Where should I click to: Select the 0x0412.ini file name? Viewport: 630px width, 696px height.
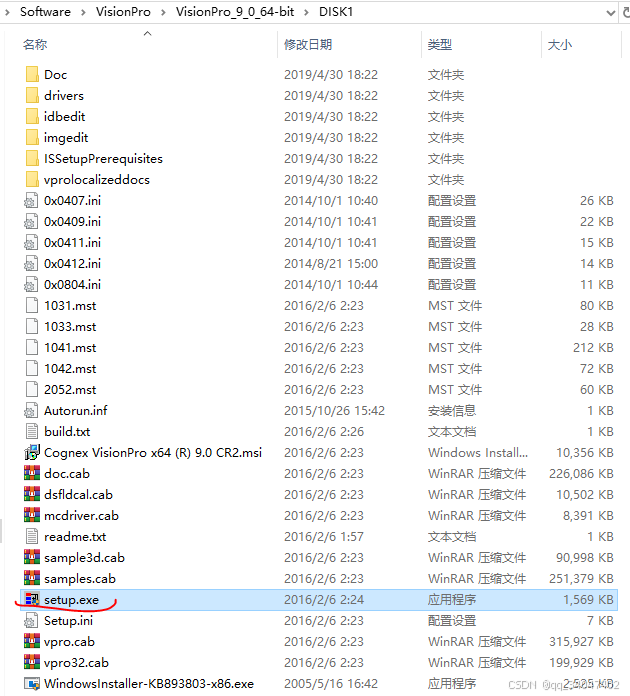72,264
